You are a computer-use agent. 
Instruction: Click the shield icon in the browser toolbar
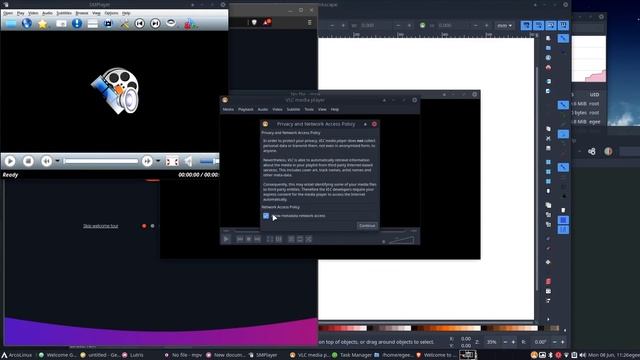(x=254, y=22)
